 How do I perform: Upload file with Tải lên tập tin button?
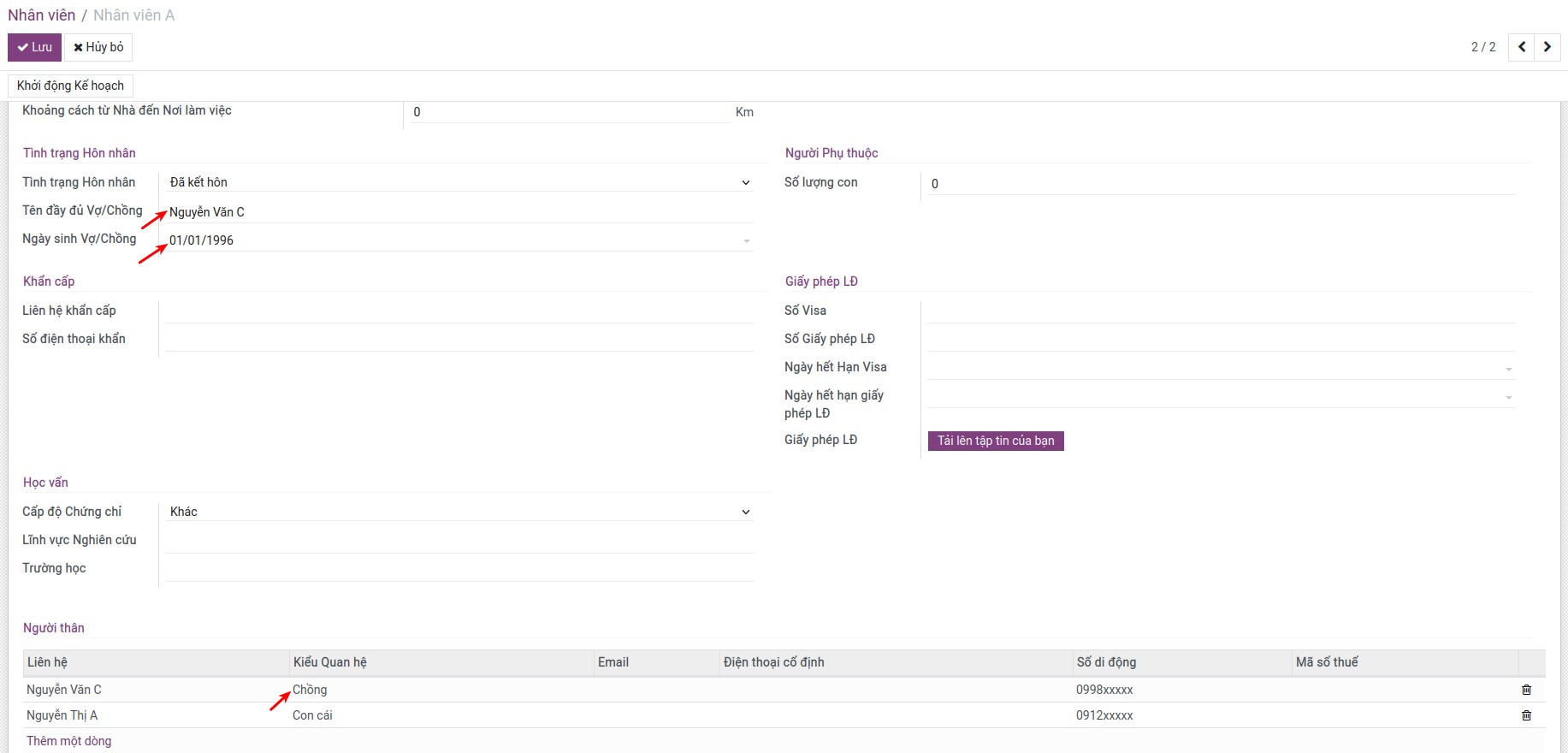[x=995, y=441]
